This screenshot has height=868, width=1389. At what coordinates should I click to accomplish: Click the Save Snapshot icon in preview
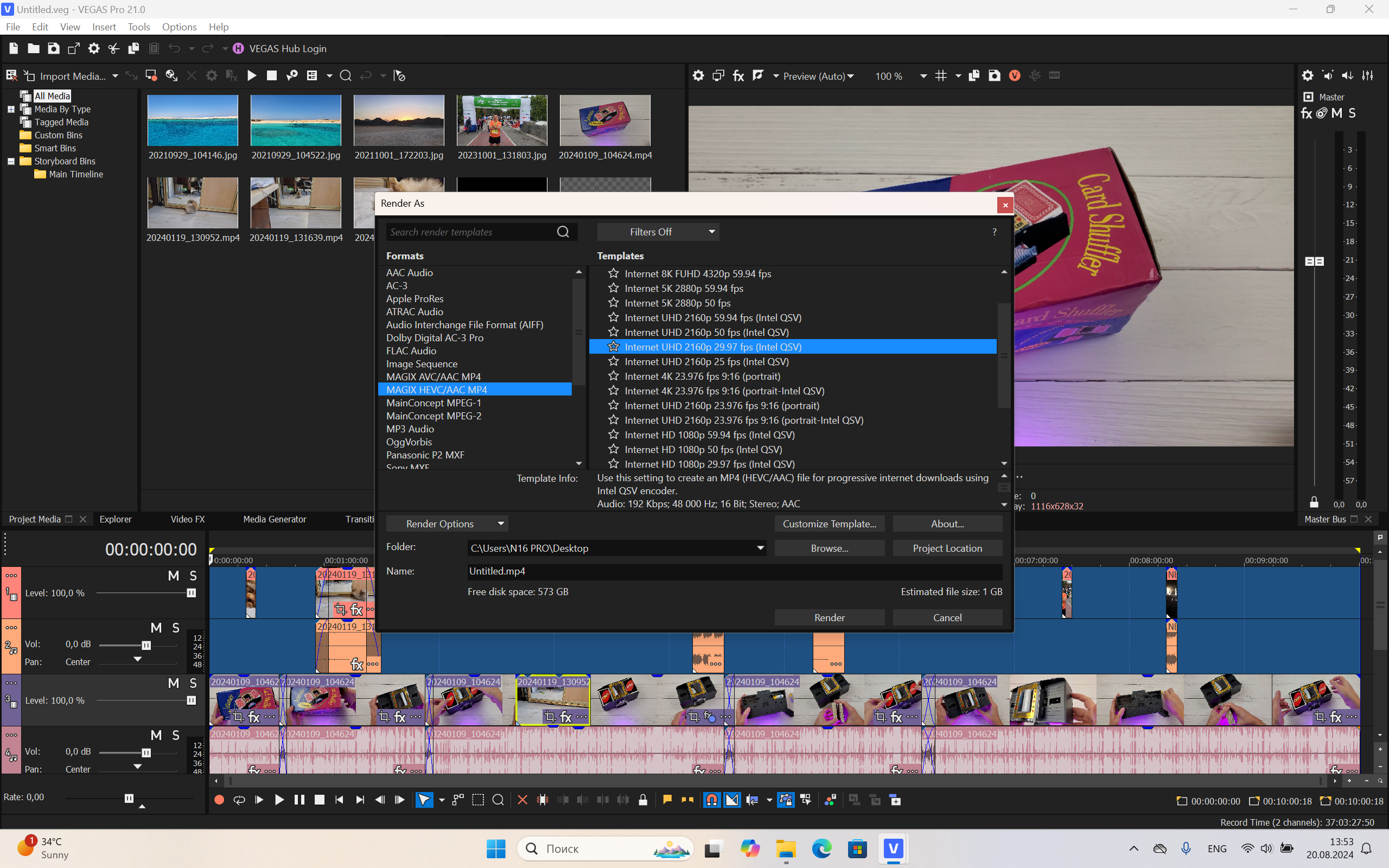[x=994, y=76]
